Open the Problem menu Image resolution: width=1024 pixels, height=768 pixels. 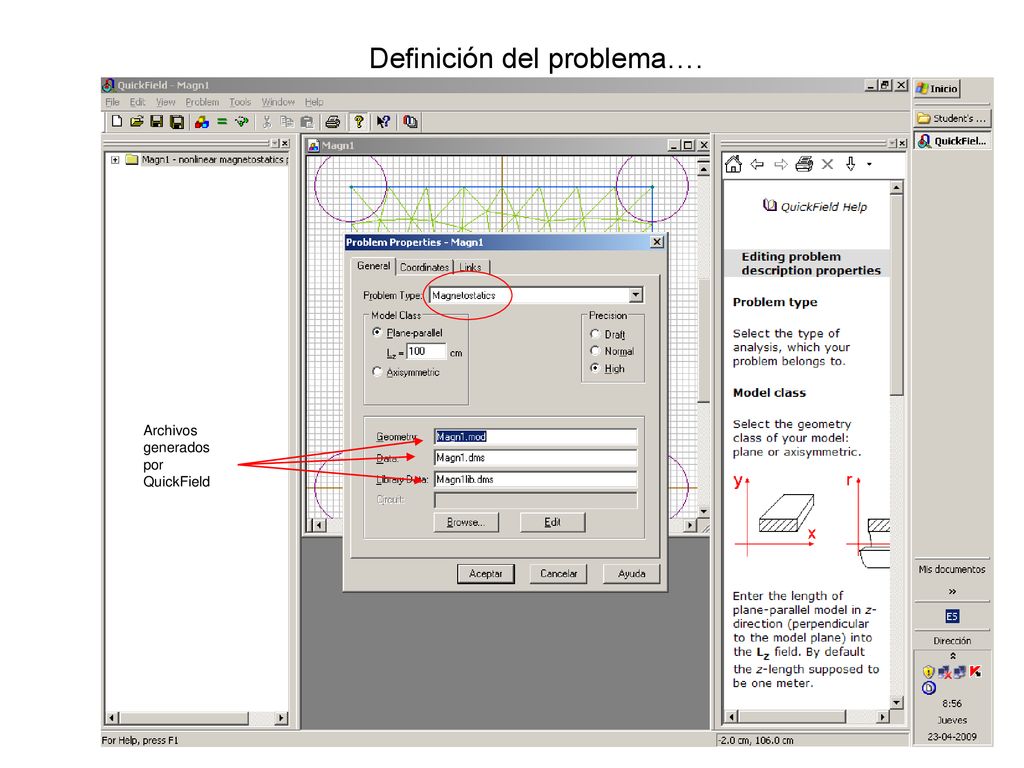(x=202, y=102)
